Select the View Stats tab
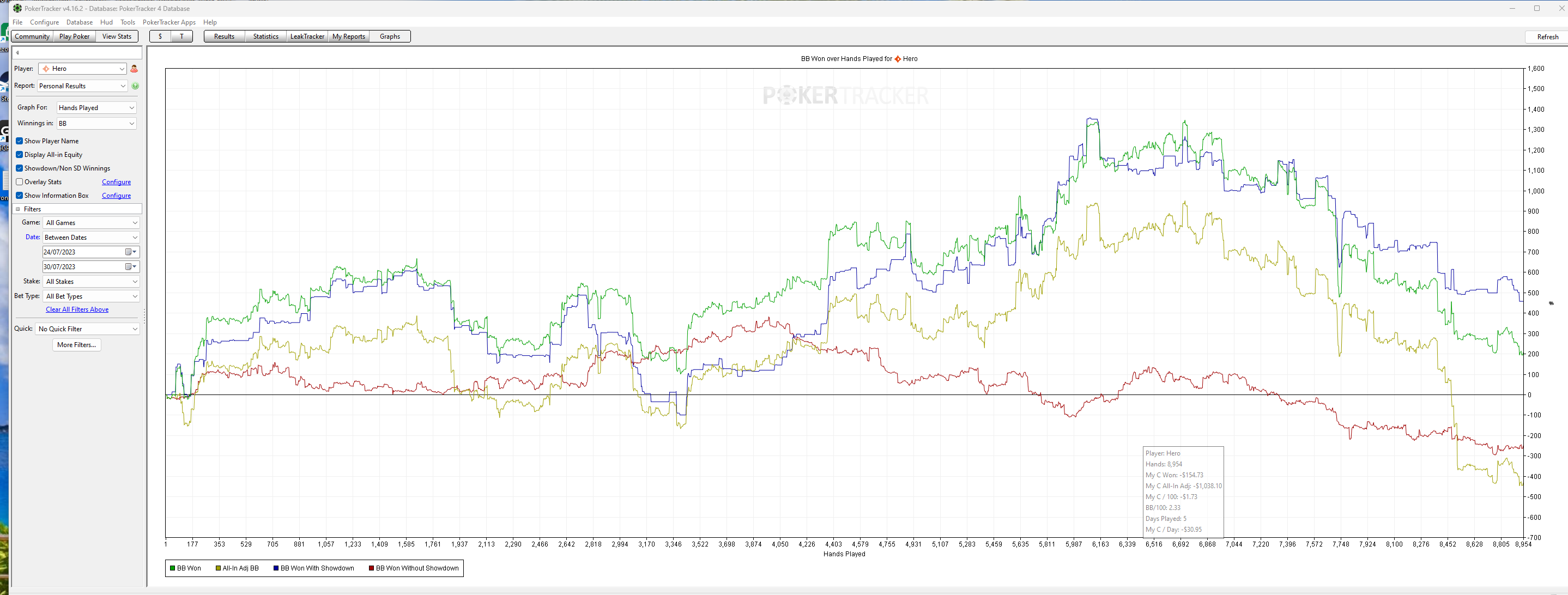This screenshot has height=595, width=1568. coord(117,37)
